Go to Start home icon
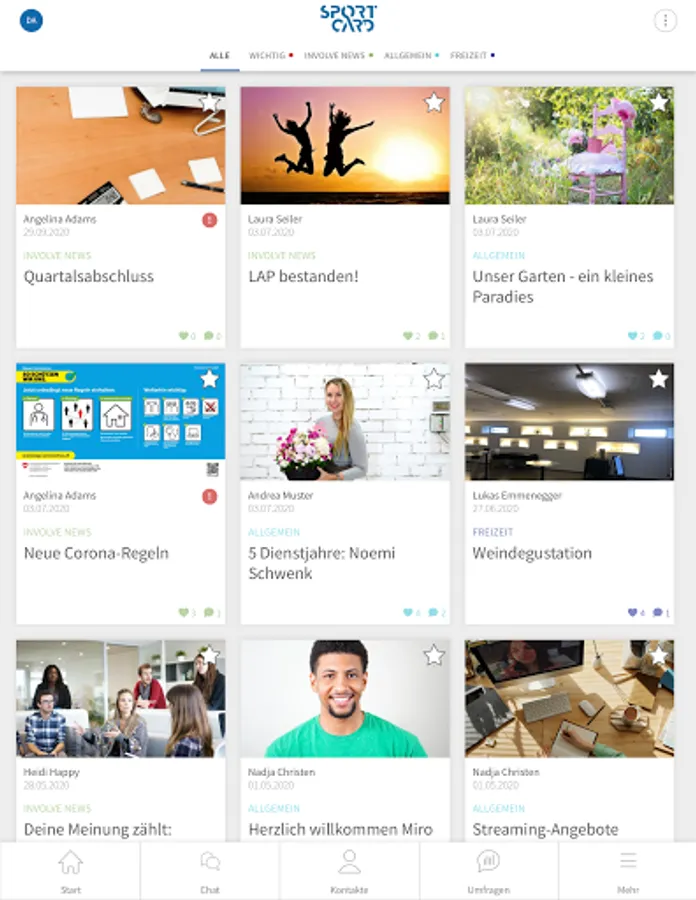Screen dimensions: 696x900 click(x=71, y=862)
